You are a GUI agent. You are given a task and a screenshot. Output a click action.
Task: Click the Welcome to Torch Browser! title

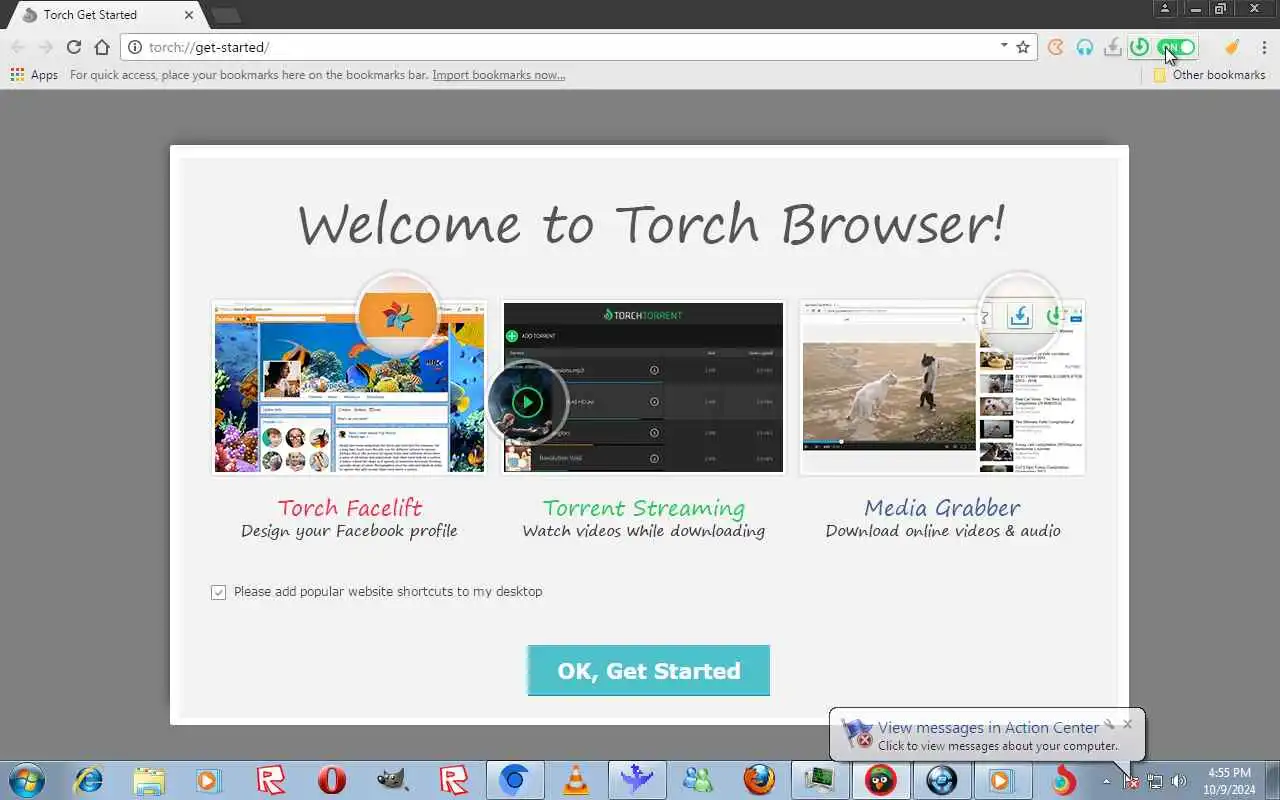point(650,224)
